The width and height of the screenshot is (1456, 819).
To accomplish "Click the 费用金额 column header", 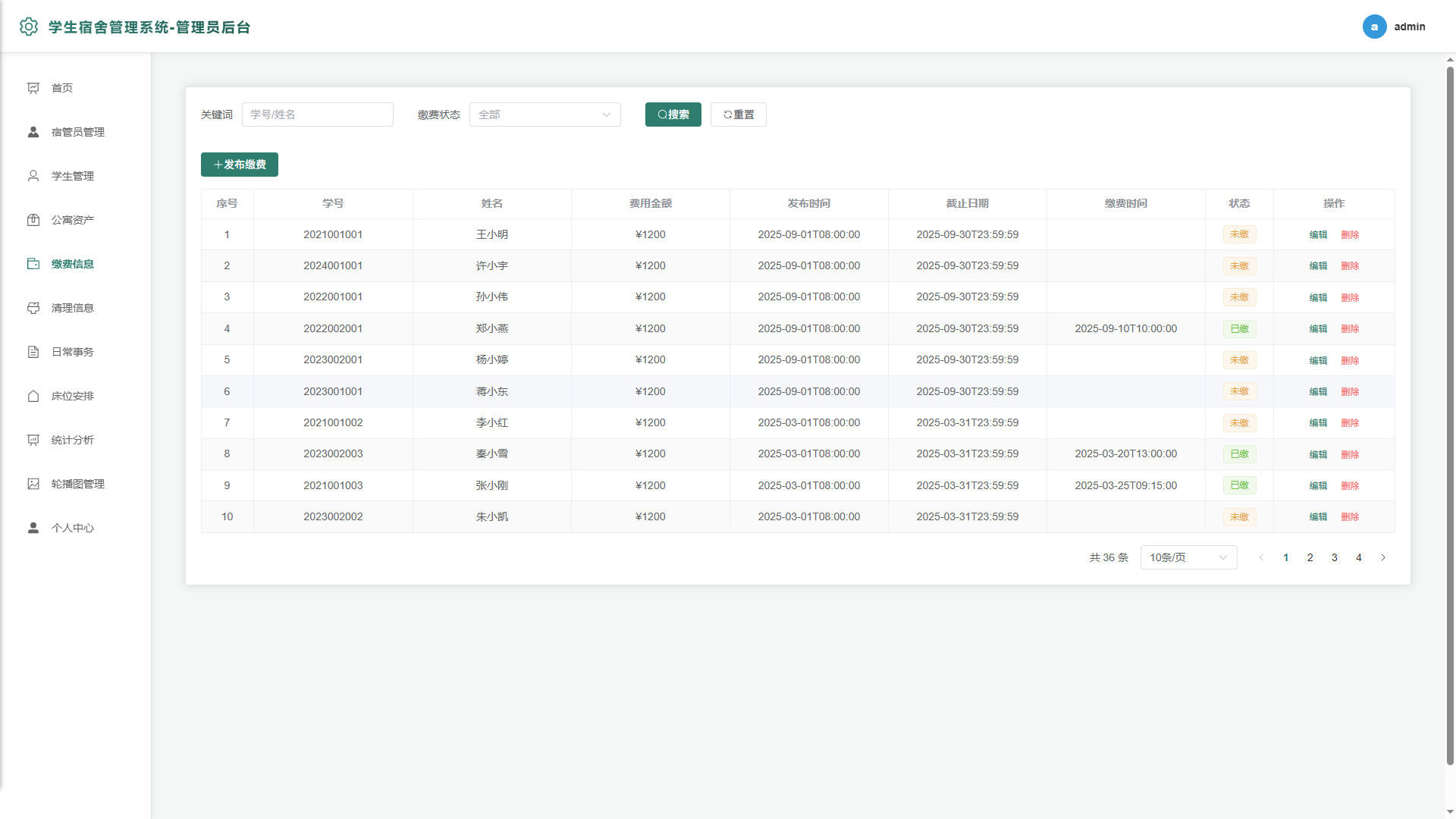I will 651,203.
